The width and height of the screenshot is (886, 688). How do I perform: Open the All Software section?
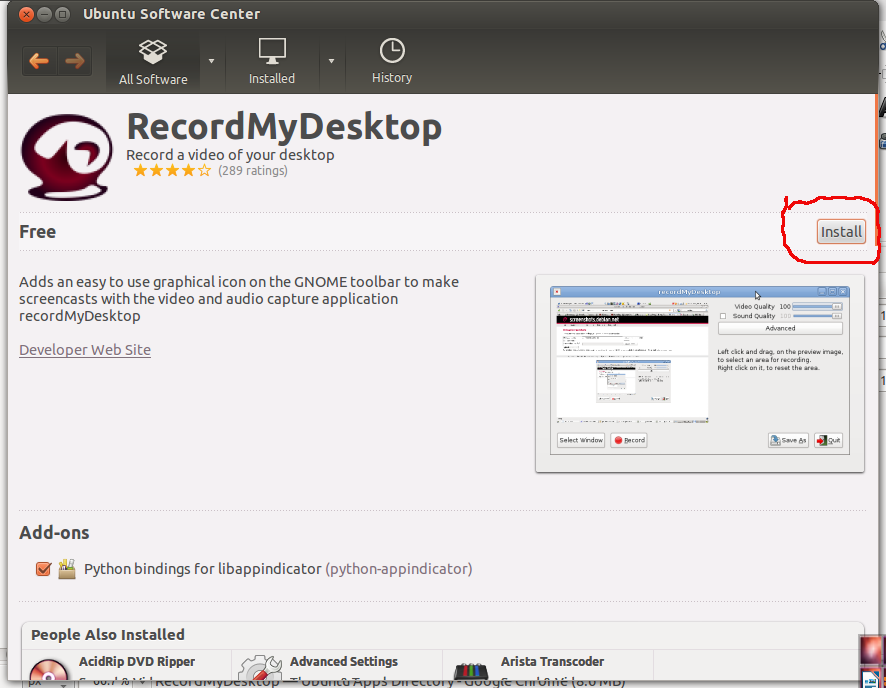point(153,62)
